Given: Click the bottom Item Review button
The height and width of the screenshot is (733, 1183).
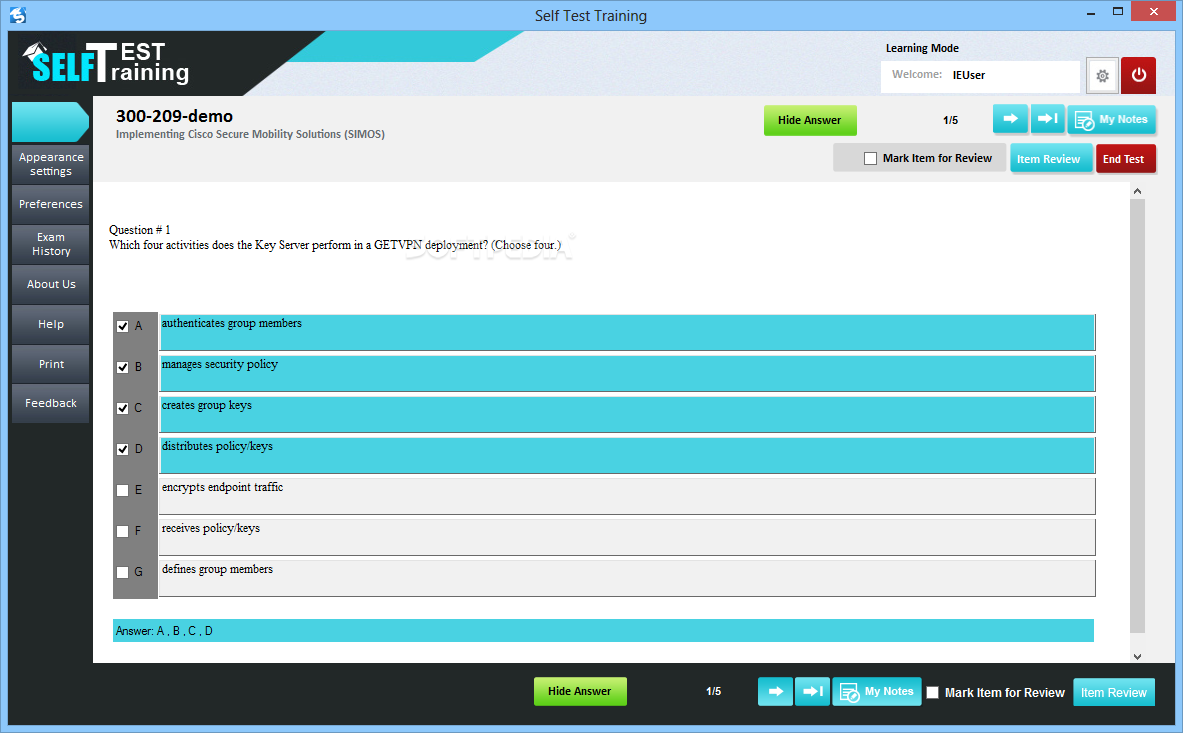Looking at the screenshot, I should 1114,692.
